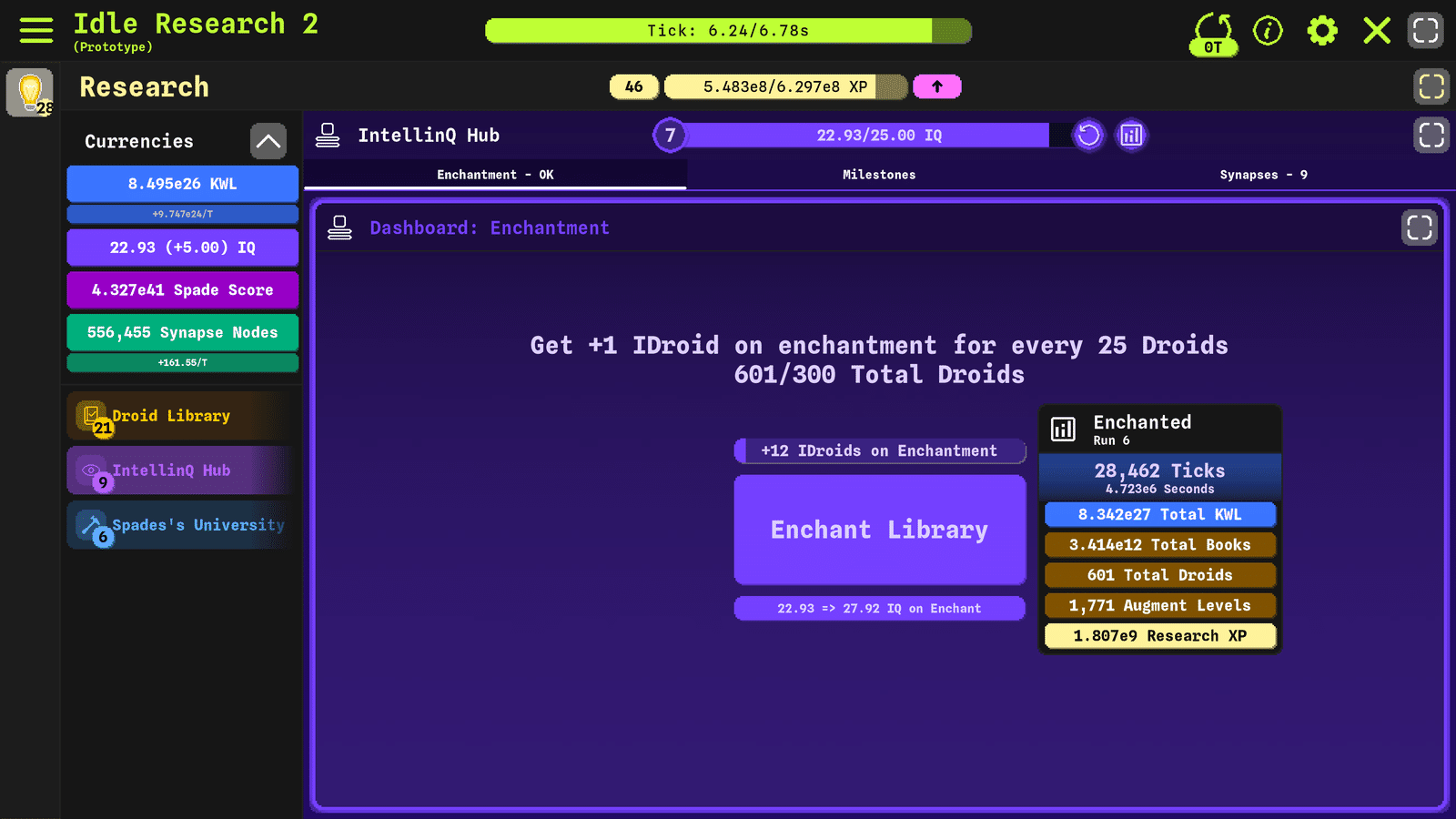Screen dimensions: 1456x819
Task: Click the 8.495e26 KWL currency button
Action: tap(183, 184)
